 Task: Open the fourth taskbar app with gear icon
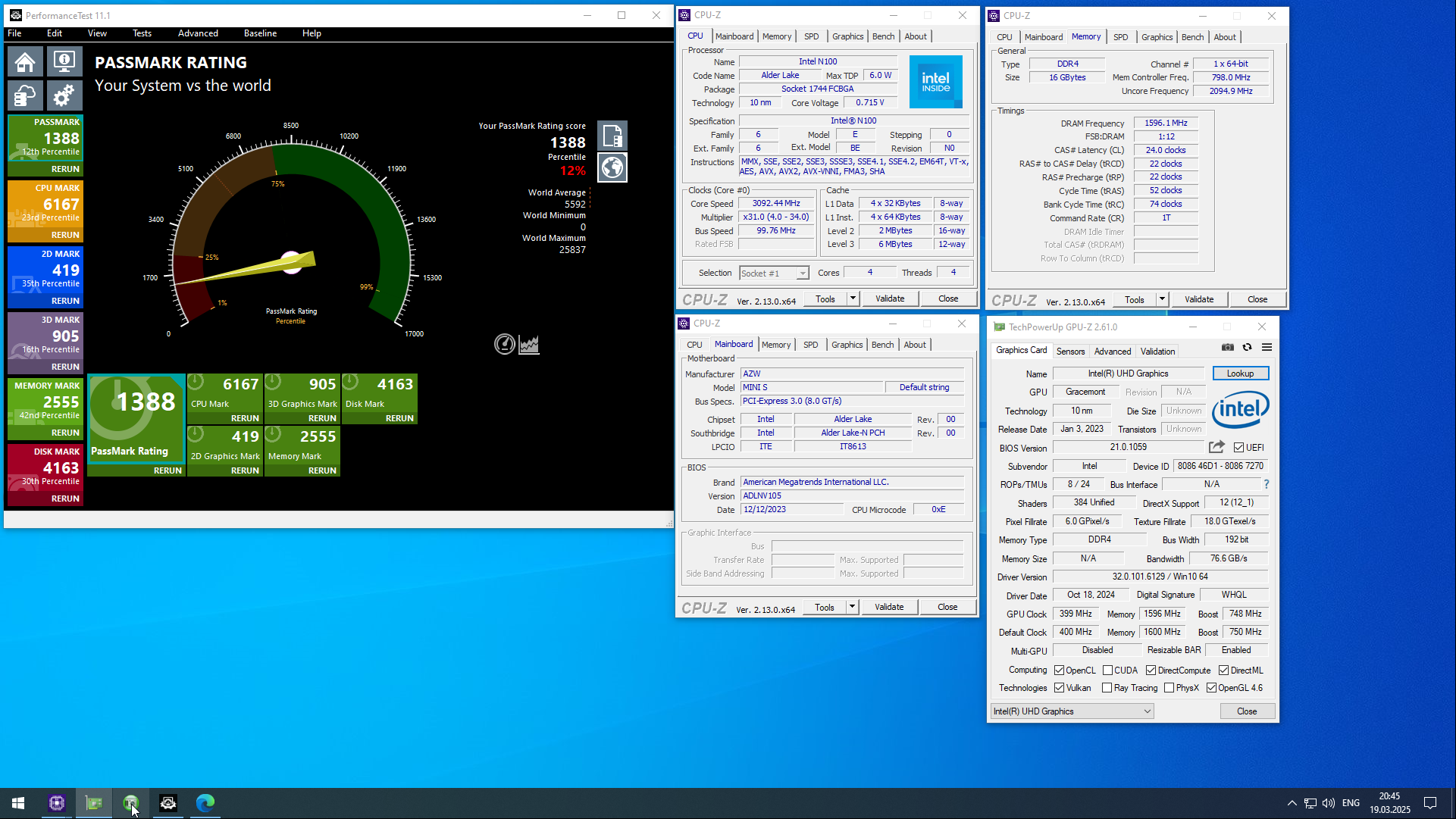(168, 803)
